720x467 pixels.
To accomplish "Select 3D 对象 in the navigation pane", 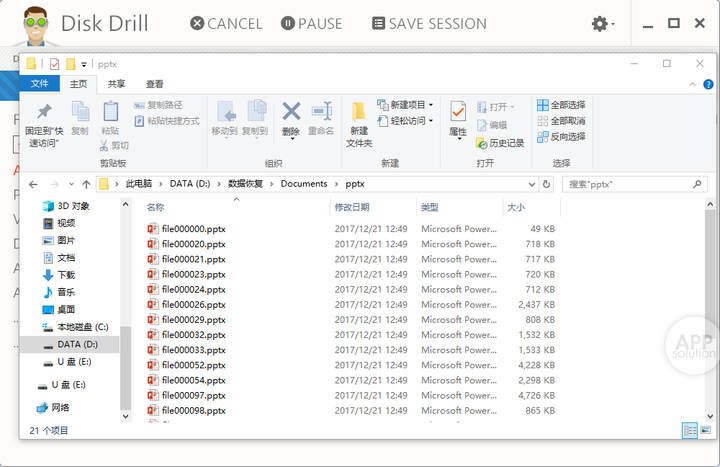I will click(66, 206).
